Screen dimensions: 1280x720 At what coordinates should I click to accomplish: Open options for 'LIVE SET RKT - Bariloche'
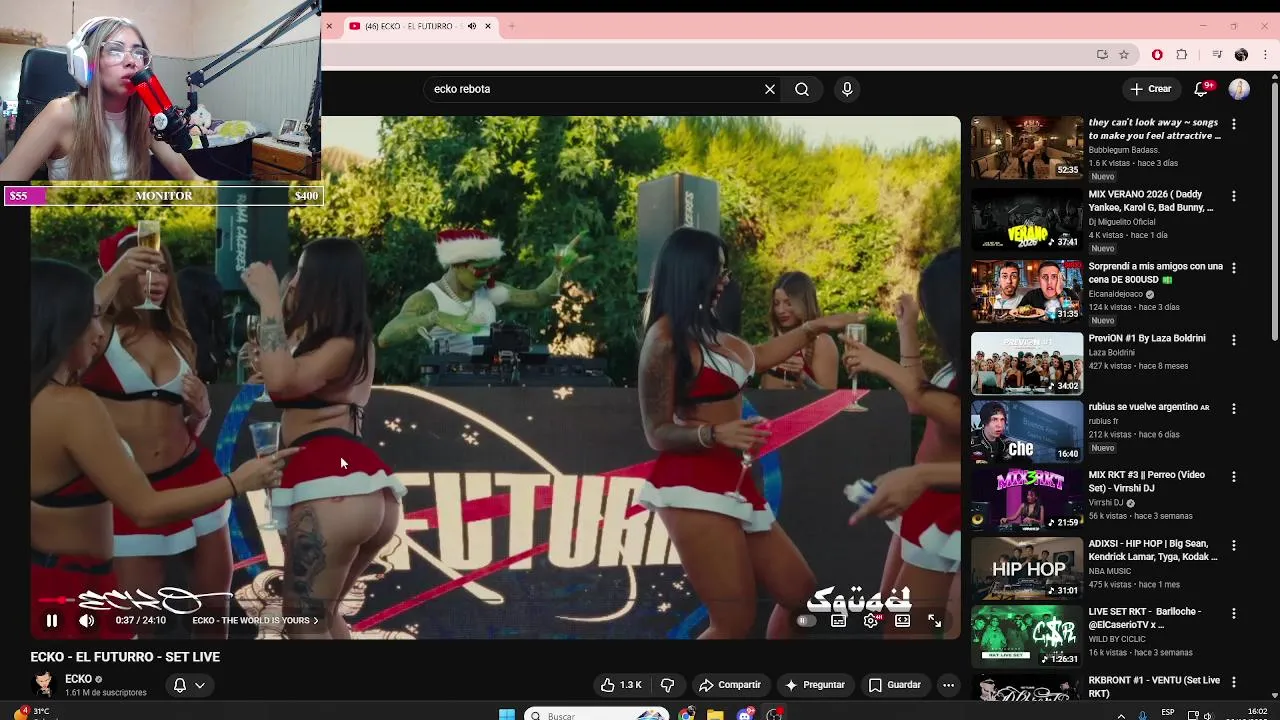point(1234,613)
